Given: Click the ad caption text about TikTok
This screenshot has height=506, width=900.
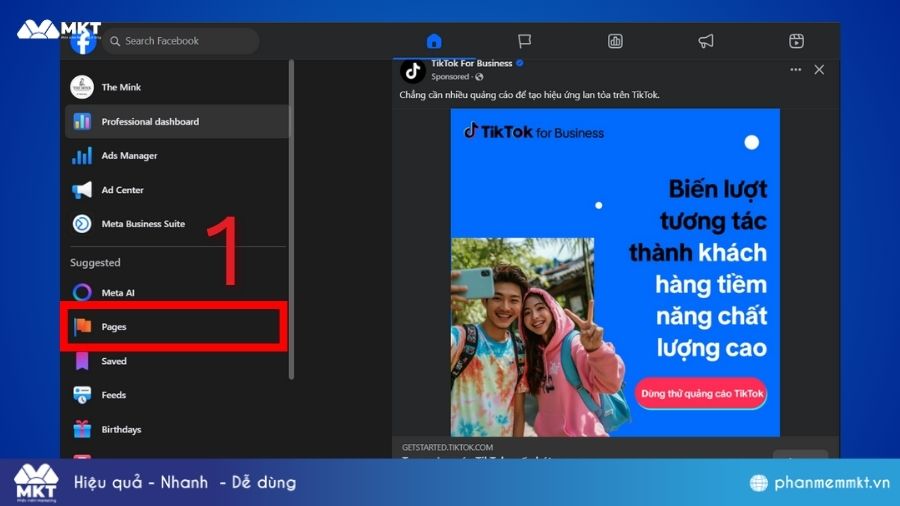Looking at the screenshot, I should pos(529,95).
